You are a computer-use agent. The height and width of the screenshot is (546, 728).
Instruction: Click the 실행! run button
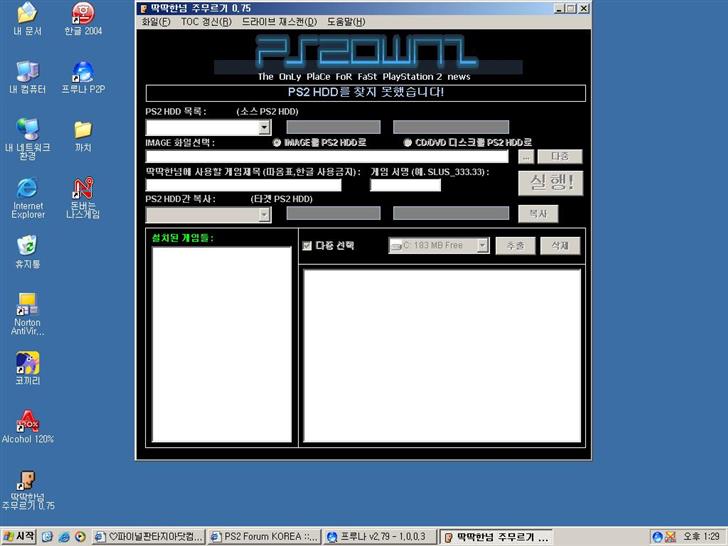[551, 183]
